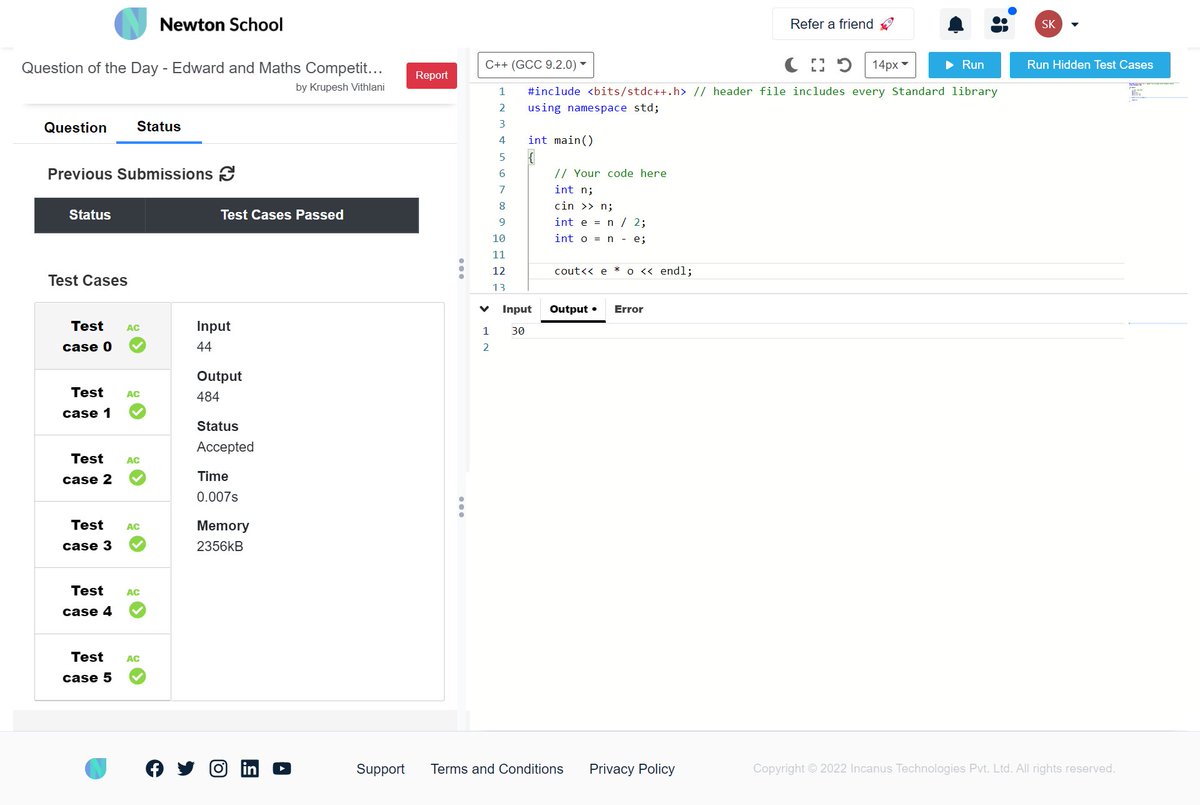This screenshot has width=1200, height=805.
Task: Click the Input value 44
Action: coord(204,347)
